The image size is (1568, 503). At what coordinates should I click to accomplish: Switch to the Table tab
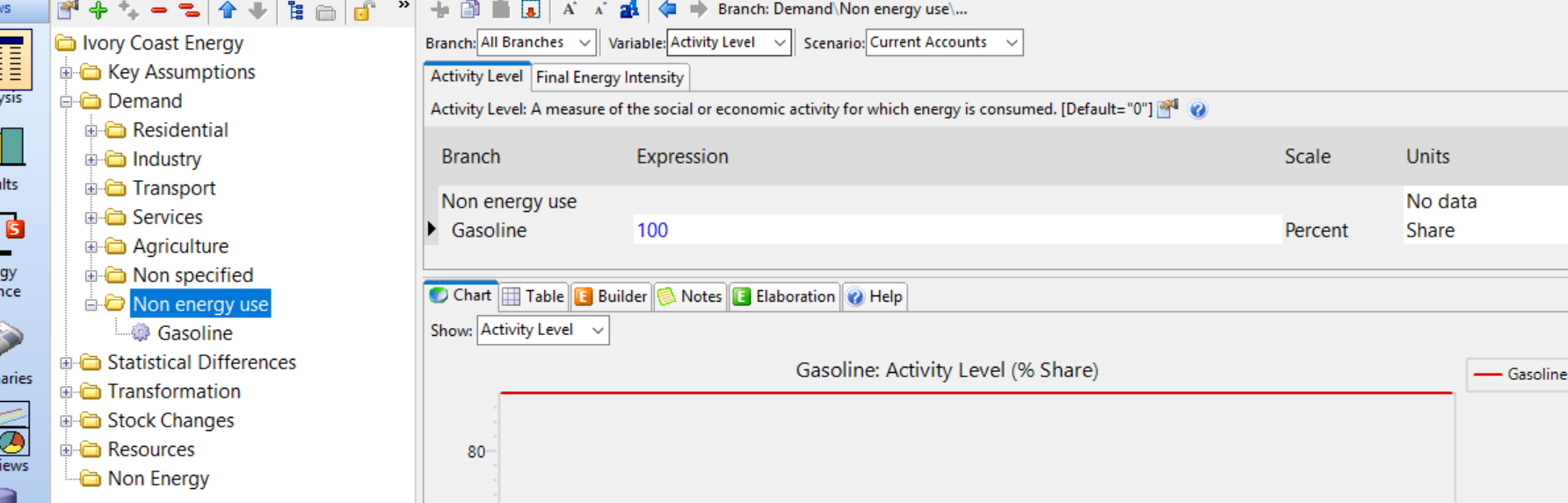(534, 296)
